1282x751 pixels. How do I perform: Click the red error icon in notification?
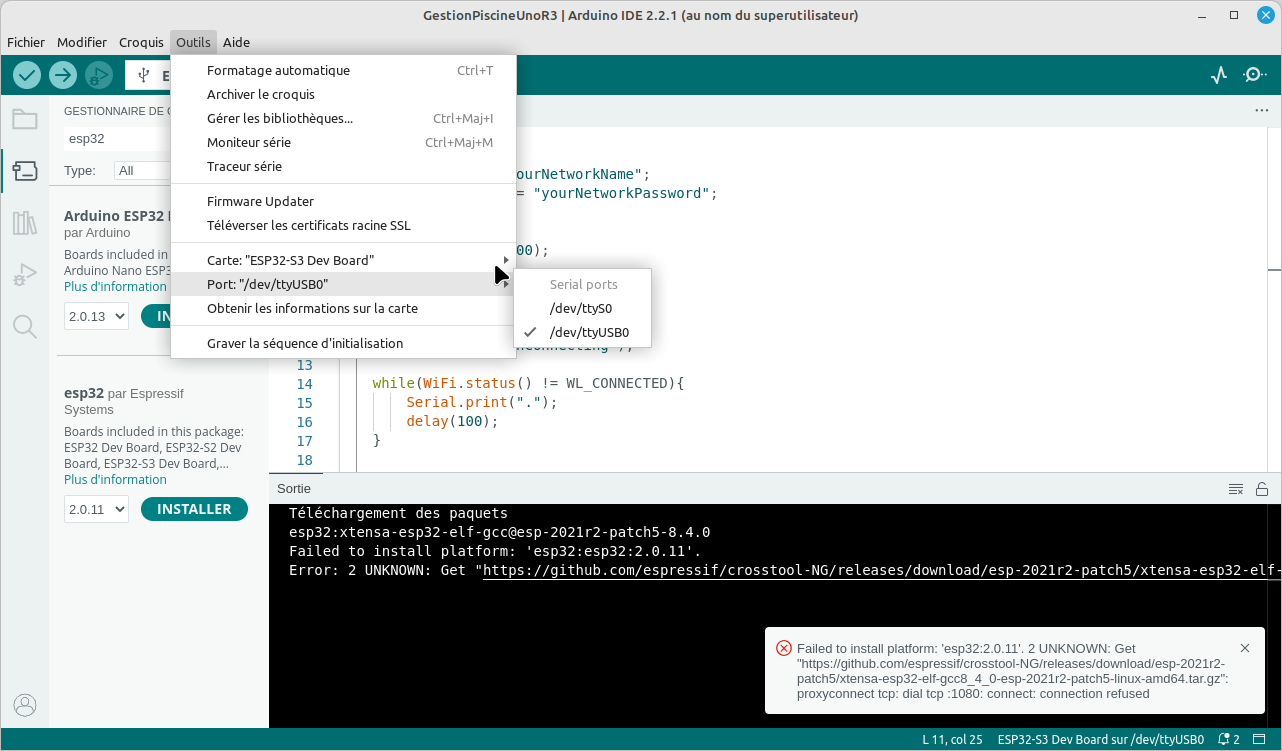click(x=784, y=648)
